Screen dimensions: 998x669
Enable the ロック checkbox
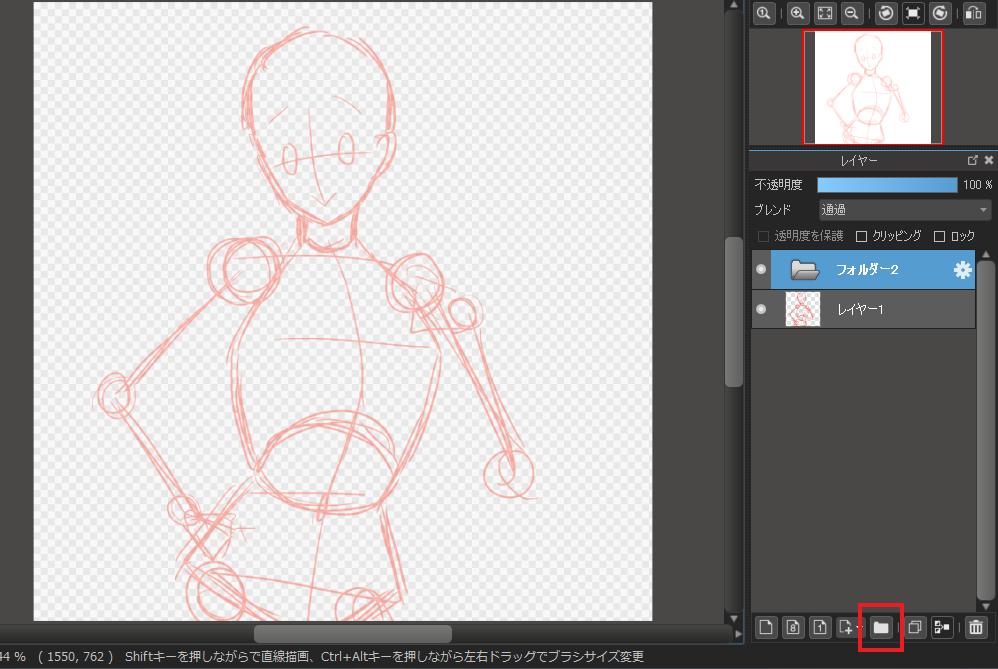click(939, 236)
